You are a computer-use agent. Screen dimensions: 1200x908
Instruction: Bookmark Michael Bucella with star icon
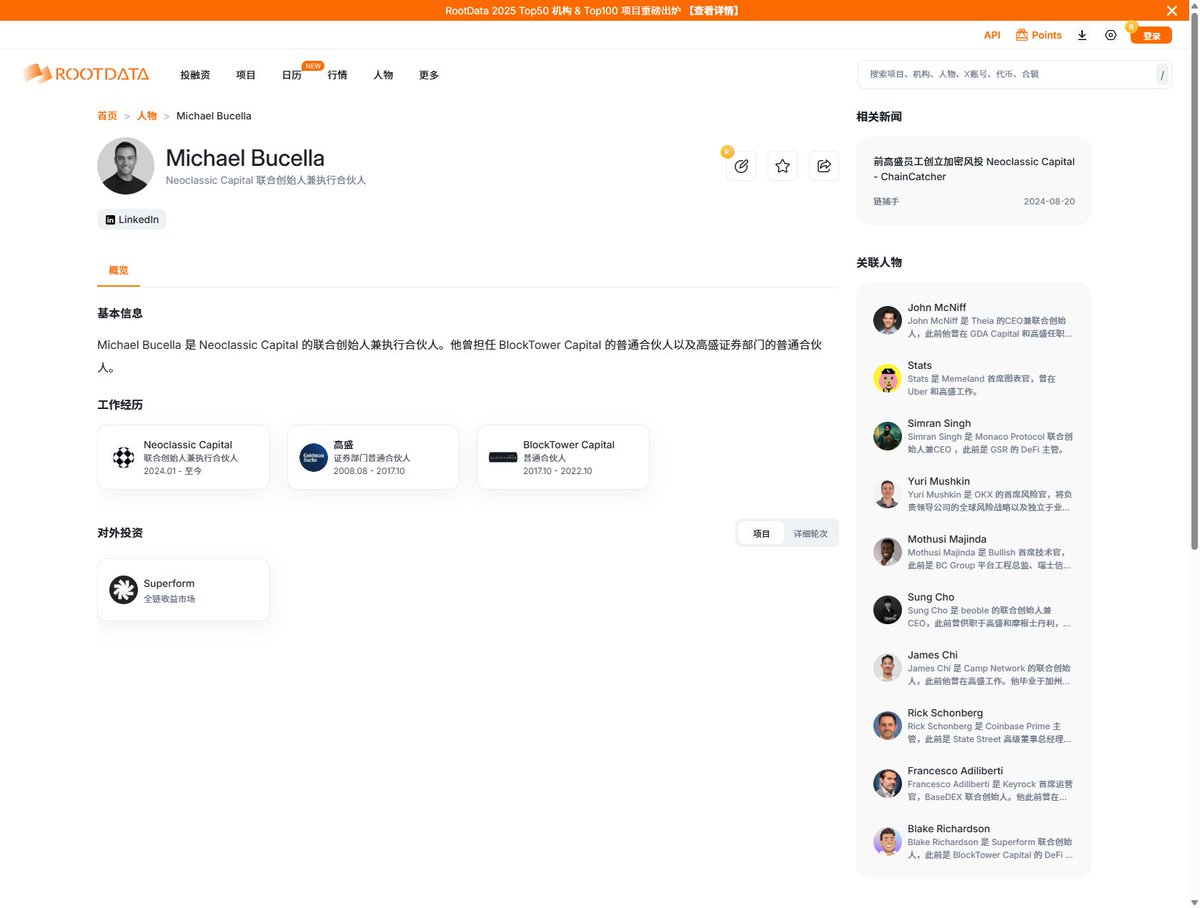[783, 166]
